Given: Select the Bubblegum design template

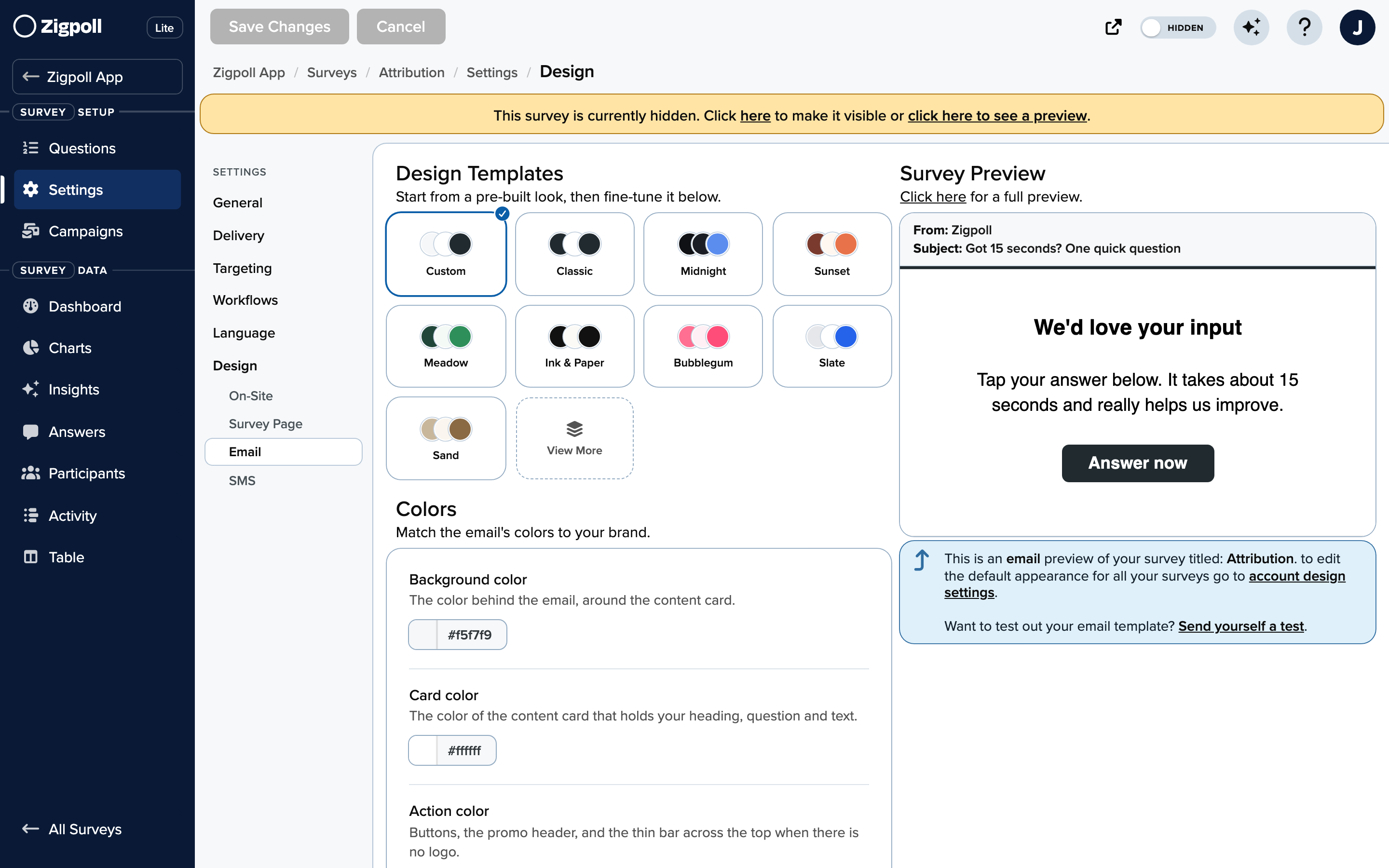Looking at the screenshot, I should 703,346.
